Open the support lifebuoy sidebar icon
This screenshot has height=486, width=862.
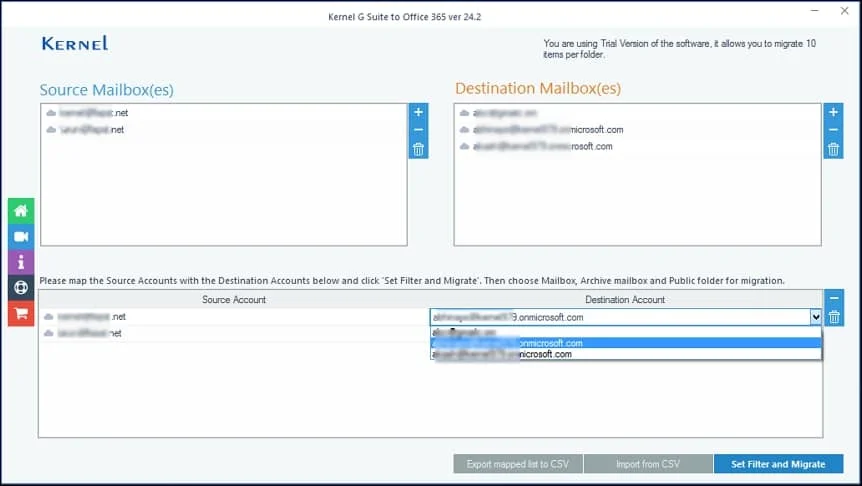(x=21, y=288)
